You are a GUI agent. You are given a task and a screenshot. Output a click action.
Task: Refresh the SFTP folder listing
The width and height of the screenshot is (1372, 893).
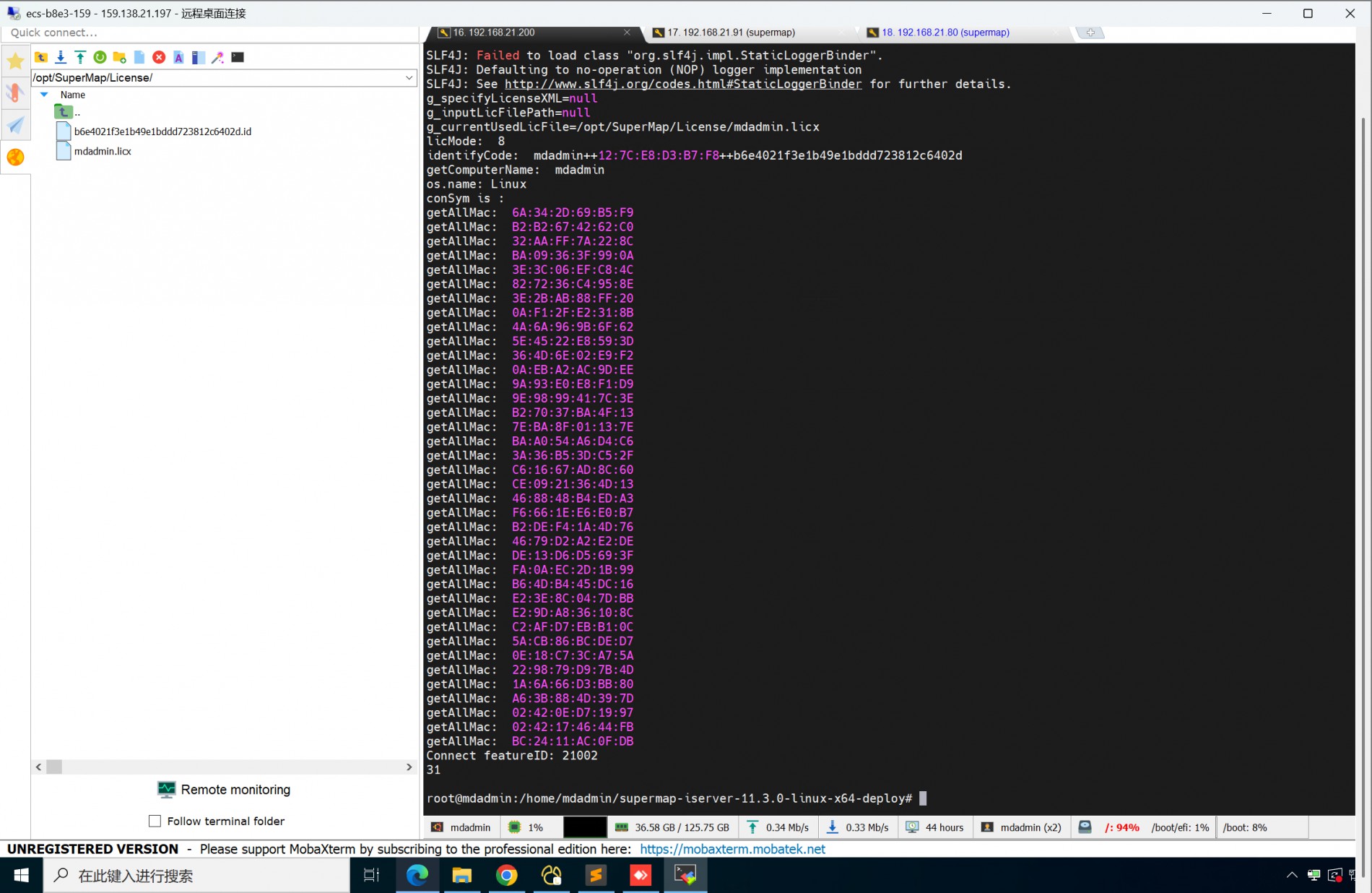coord(100,57)
